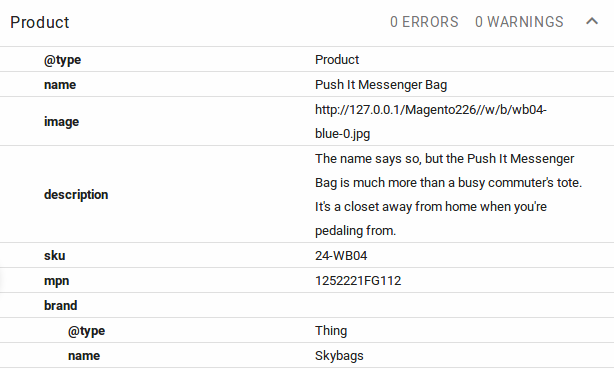This screenshot has height=369, width=614.
Task: Click the image property label
Action: tap(61, 122)
